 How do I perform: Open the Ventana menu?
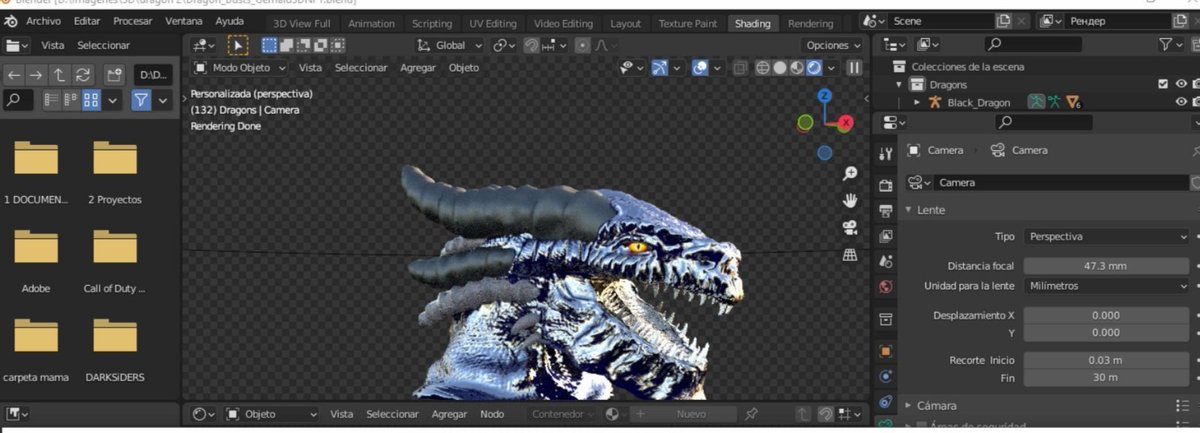183,21
